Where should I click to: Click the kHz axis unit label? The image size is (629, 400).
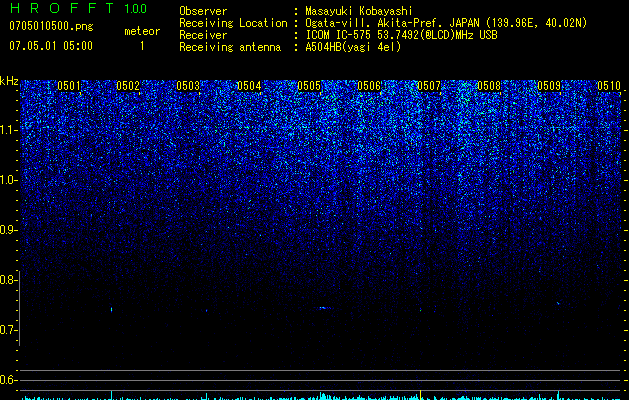[x=9, y=81]
